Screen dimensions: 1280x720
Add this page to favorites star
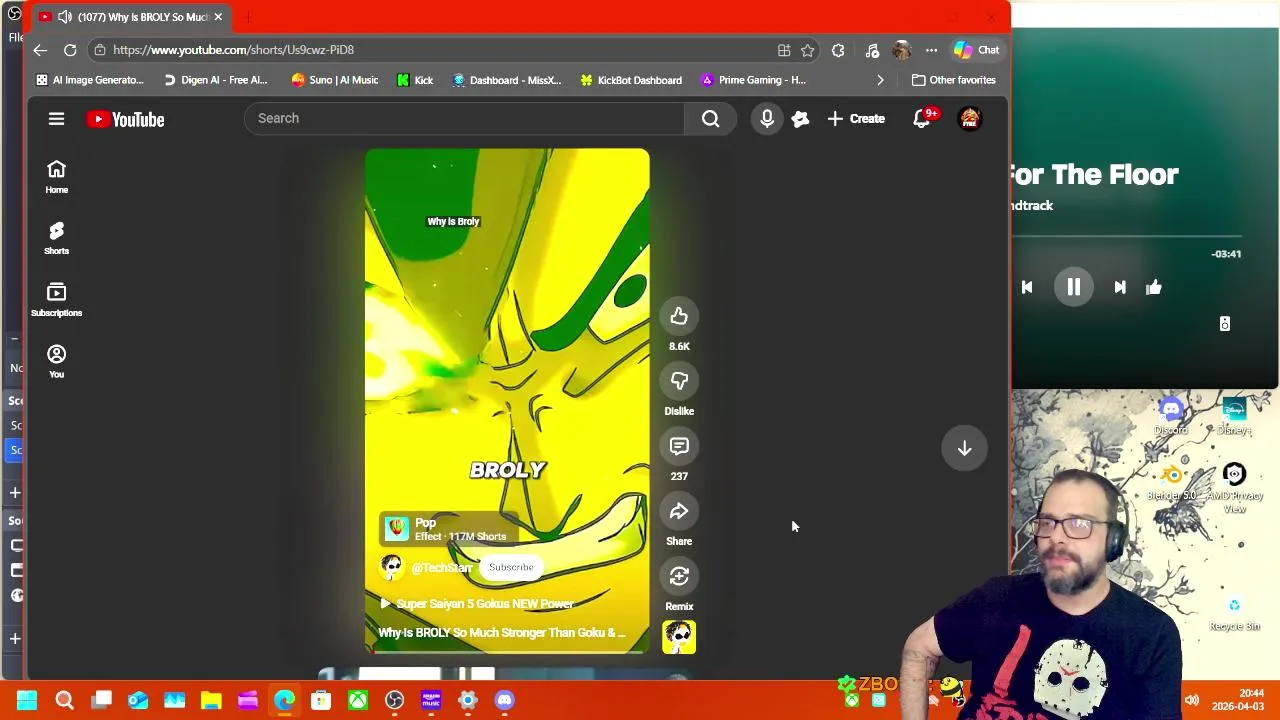click(x=808, y=50)
